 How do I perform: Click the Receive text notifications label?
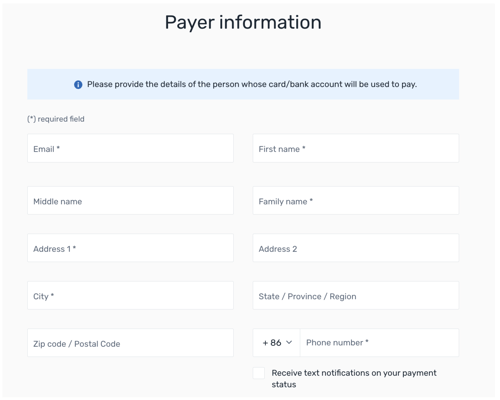tap(354, 379)
